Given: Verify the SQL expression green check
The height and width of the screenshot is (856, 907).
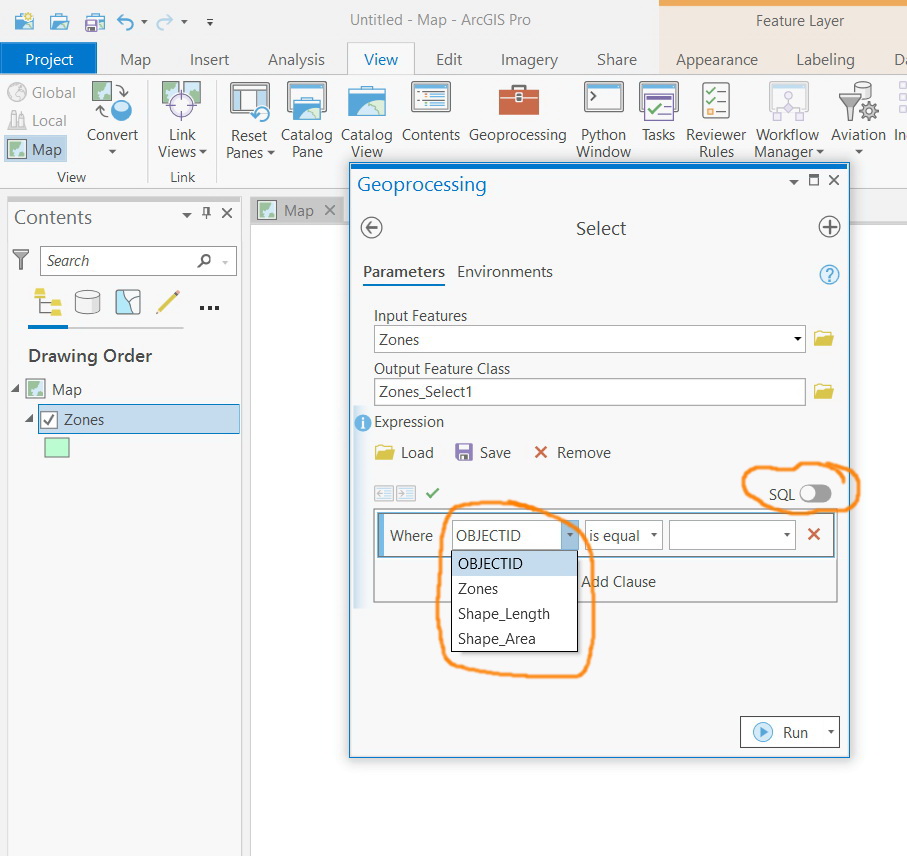Looking at the screenshot, I should point(432,493).
